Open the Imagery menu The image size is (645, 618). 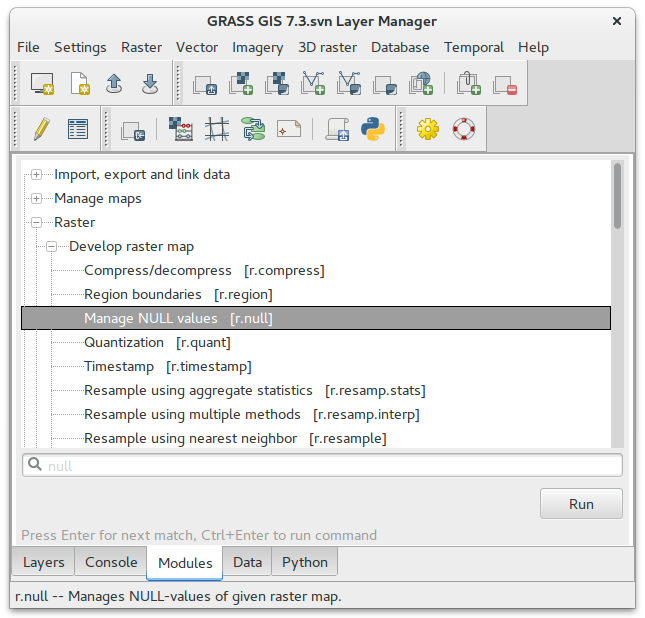(x=258, y=47)
